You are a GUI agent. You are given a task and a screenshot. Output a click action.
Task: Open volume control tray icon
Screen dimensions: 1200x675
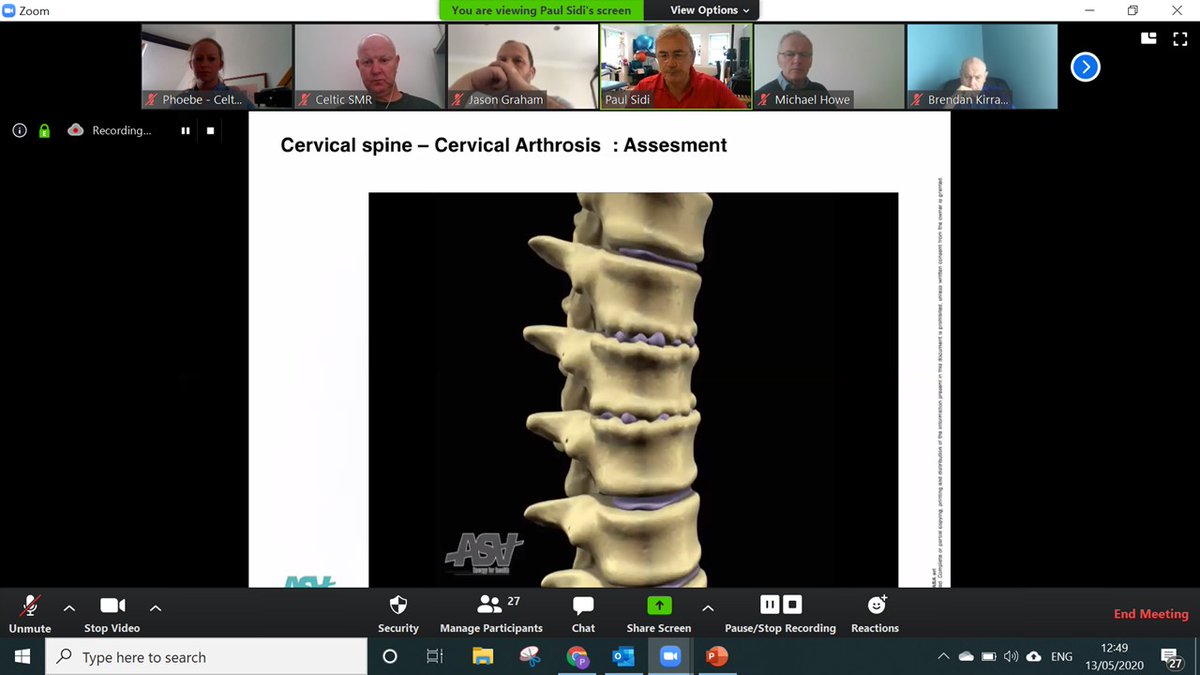(x=1011, y=656)
